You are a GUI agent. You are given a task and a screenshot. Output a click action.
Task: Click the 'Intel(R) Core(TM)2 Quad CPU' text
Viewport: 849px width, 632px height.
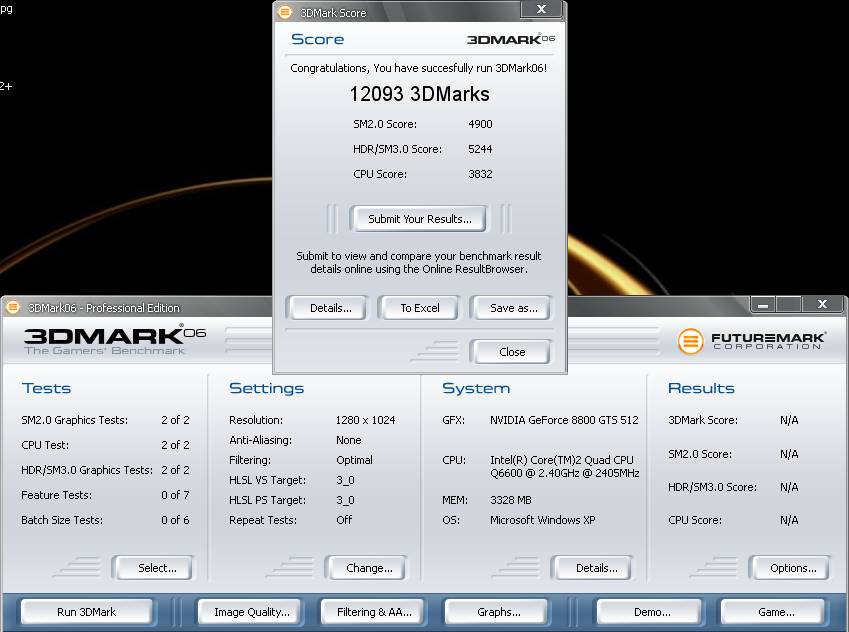click(x=561, y=460)
